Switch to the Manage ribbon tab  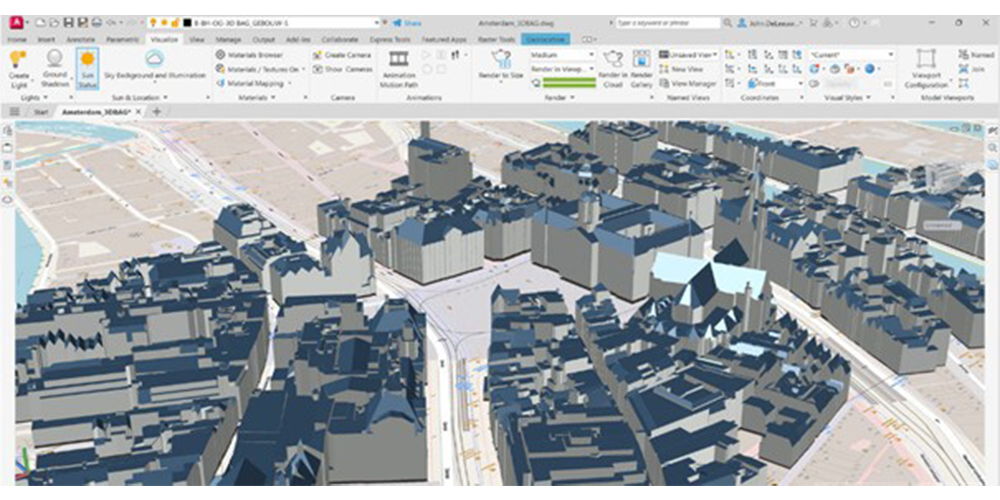coord(228,39)
